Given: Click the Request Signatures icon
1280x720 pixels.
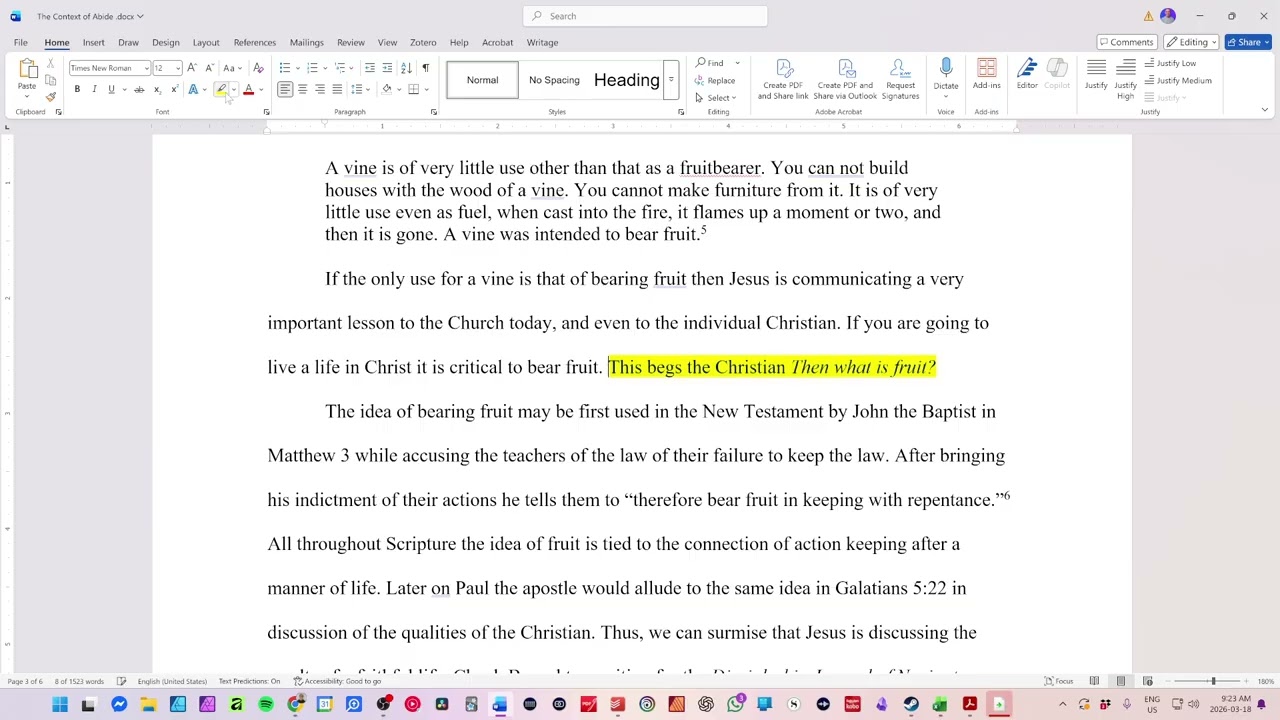Looking at the screenshot, I should [900, 79].
